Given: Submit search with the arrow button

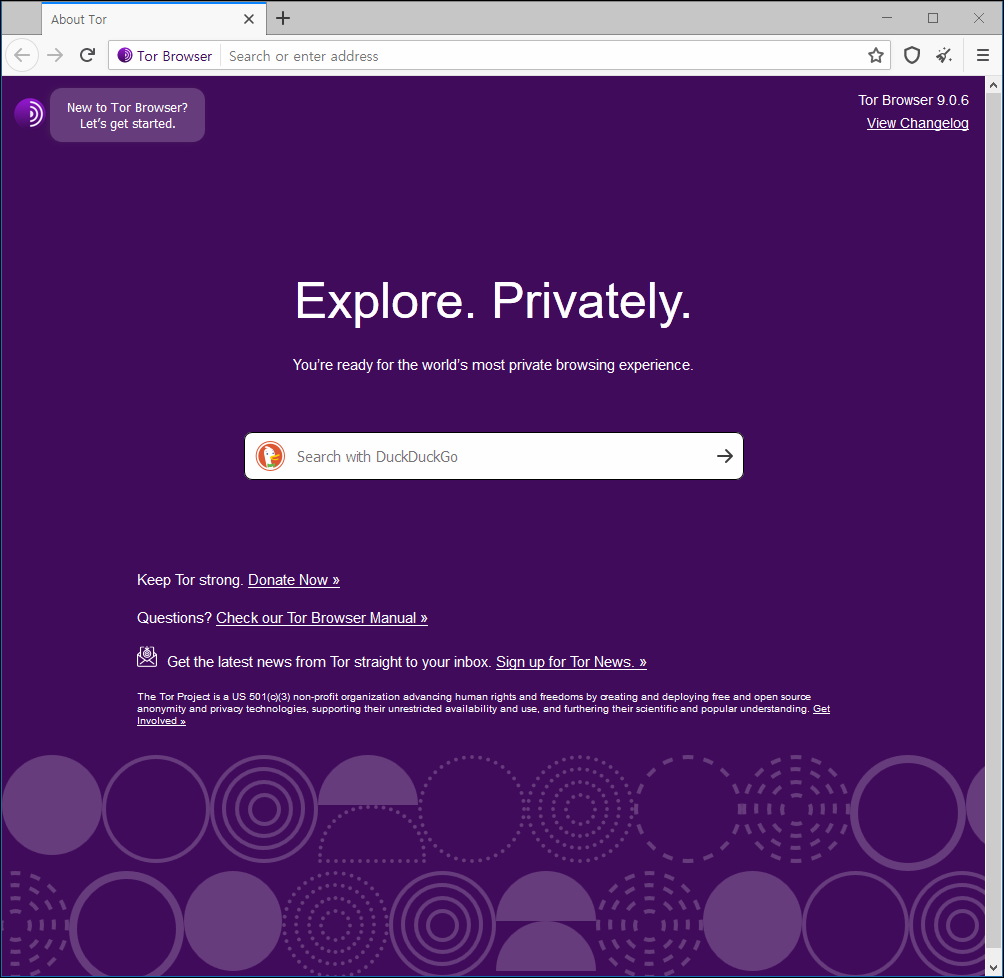Looking at the screenshot, I should tap(724, 456).
